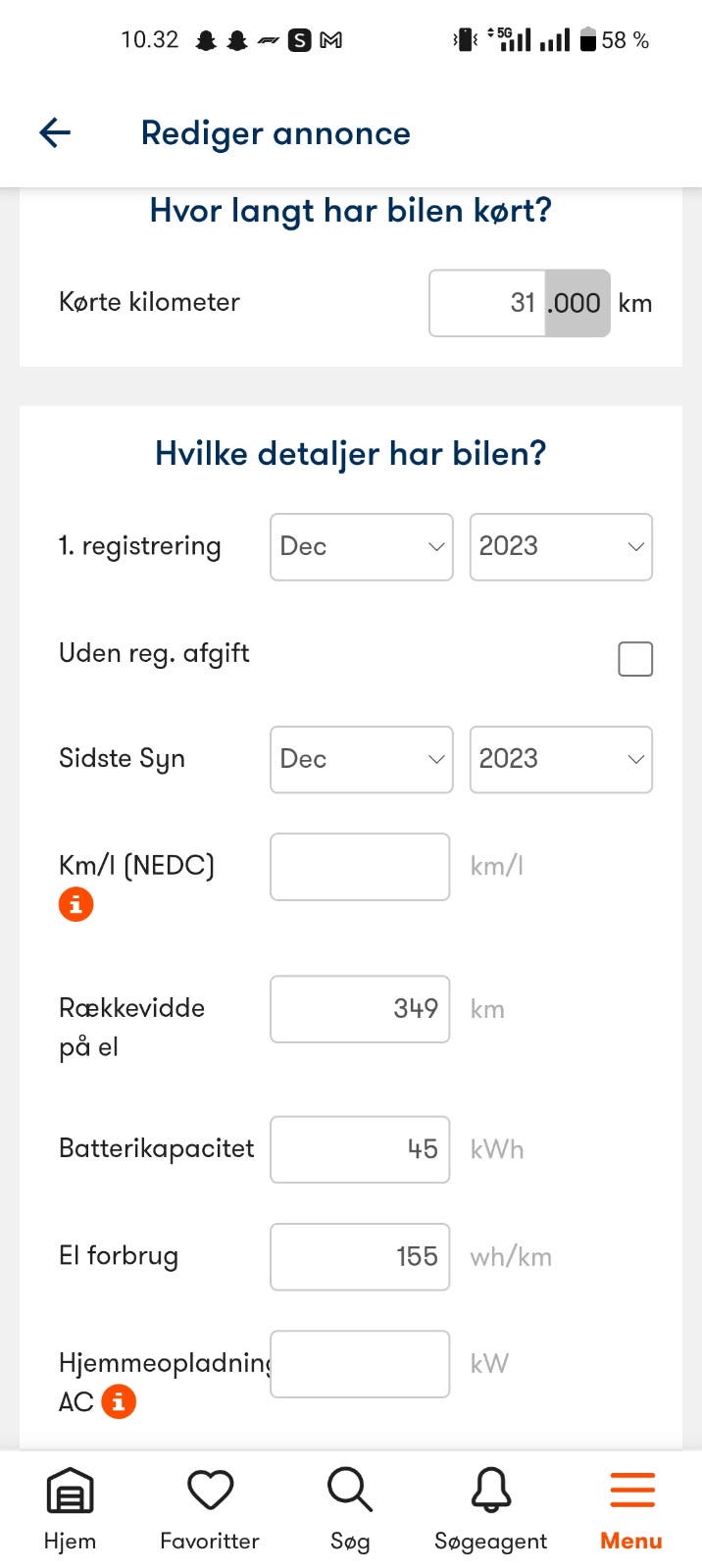Change the Batterikapacitet value

coord(360,1149)
